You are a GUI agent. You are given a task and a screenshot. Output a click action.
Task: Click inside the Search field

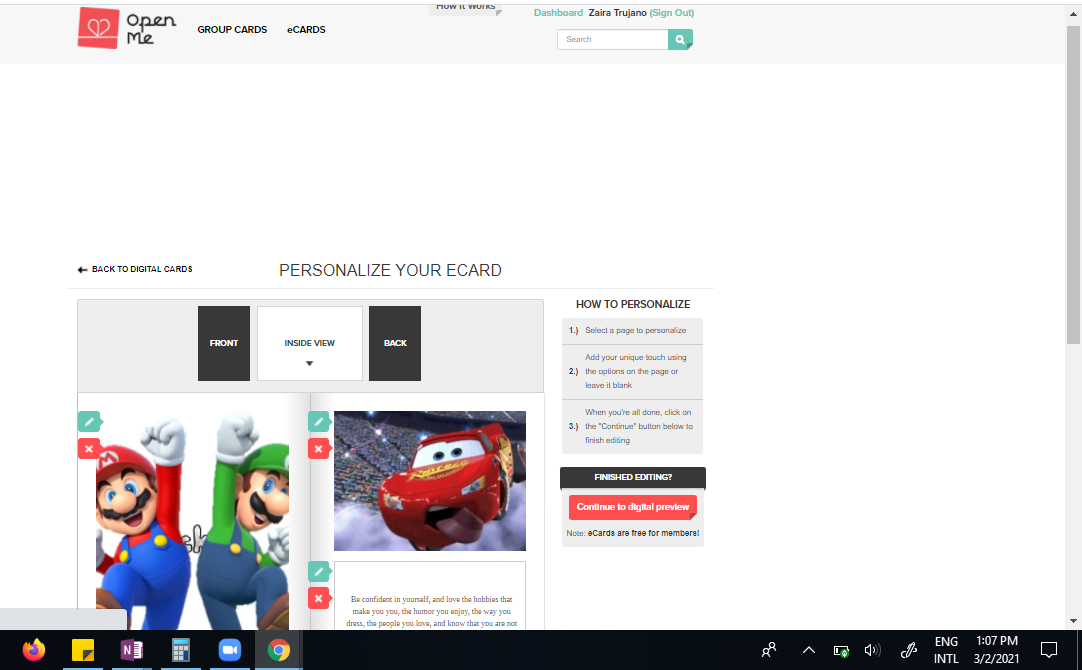[613, 39]
